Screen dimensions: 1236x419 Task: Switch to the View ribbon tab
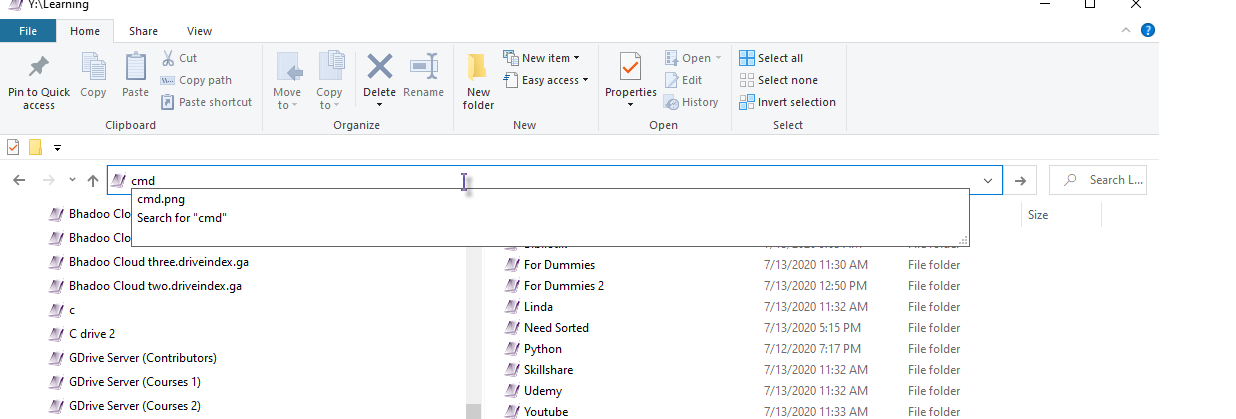click(x=199, y=31)
